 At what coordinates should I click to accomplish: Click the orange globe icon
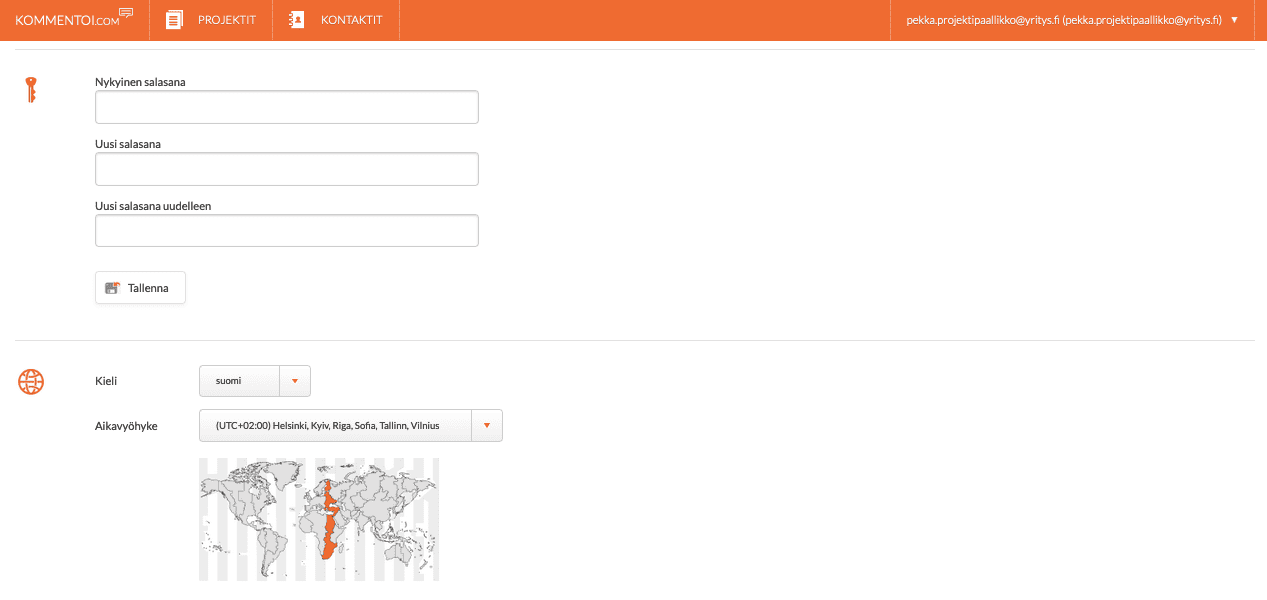pos(31,381)
